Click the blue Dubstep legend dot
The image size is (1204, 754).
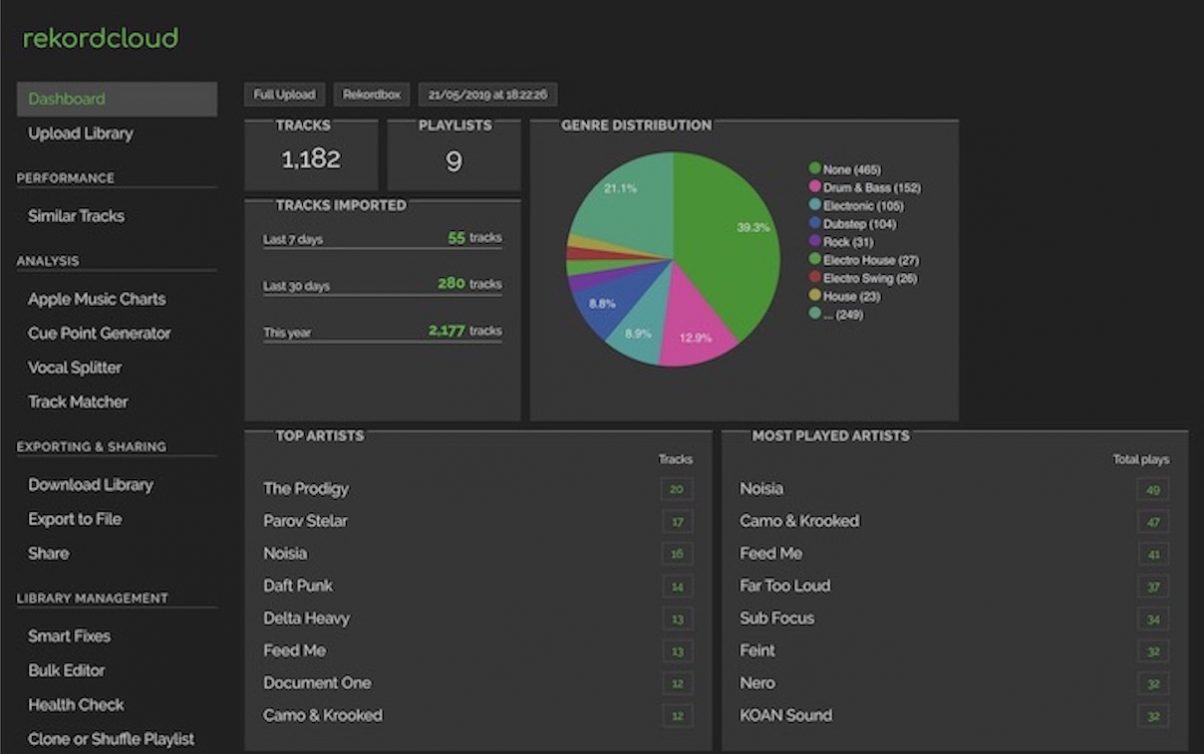pos(815,223)
